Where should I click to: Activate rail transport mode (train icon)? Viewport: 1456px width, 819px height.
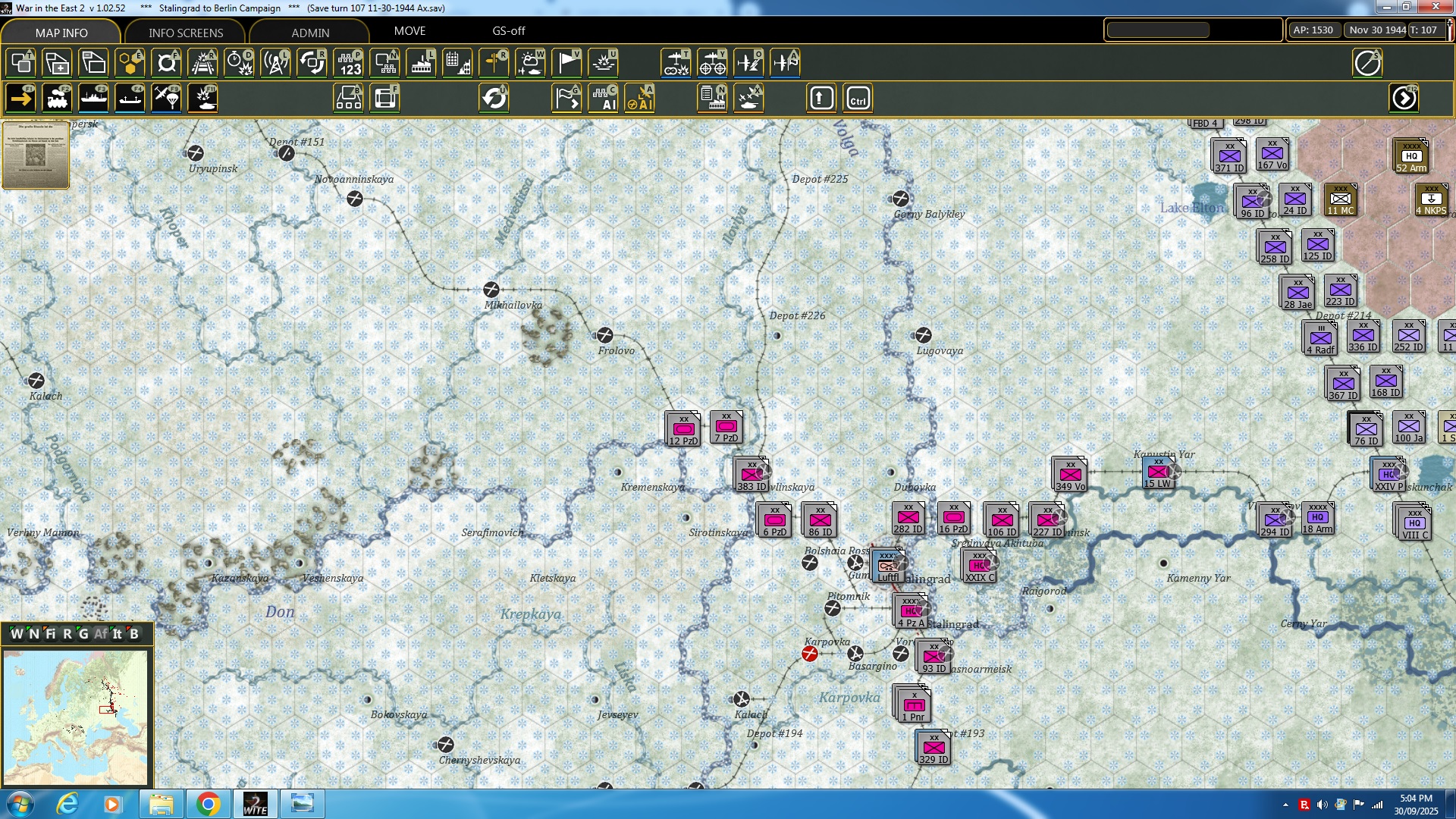tap(57, 98)
